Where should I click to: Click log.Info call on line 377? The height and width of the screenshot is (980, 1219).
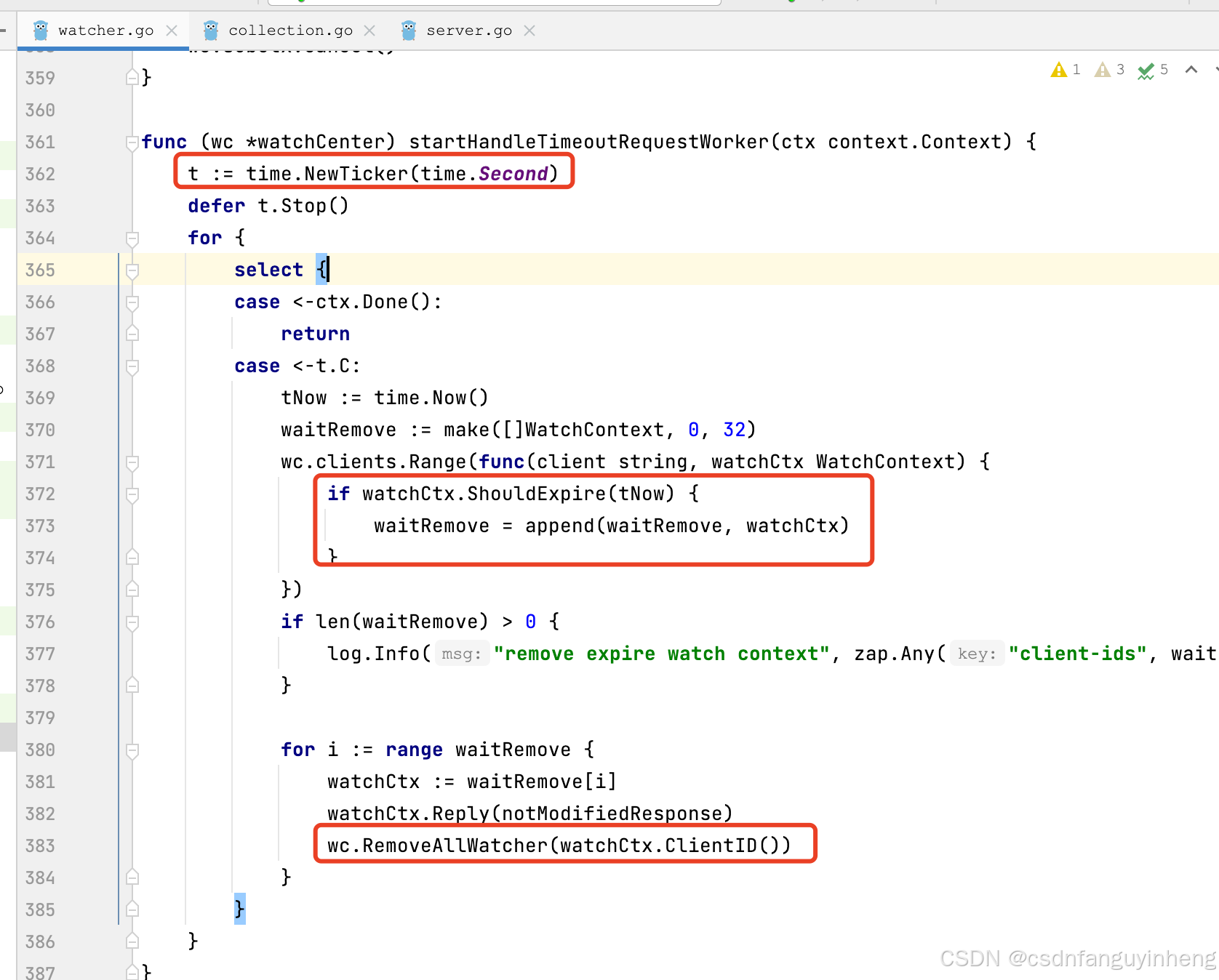tap(373, 654)
